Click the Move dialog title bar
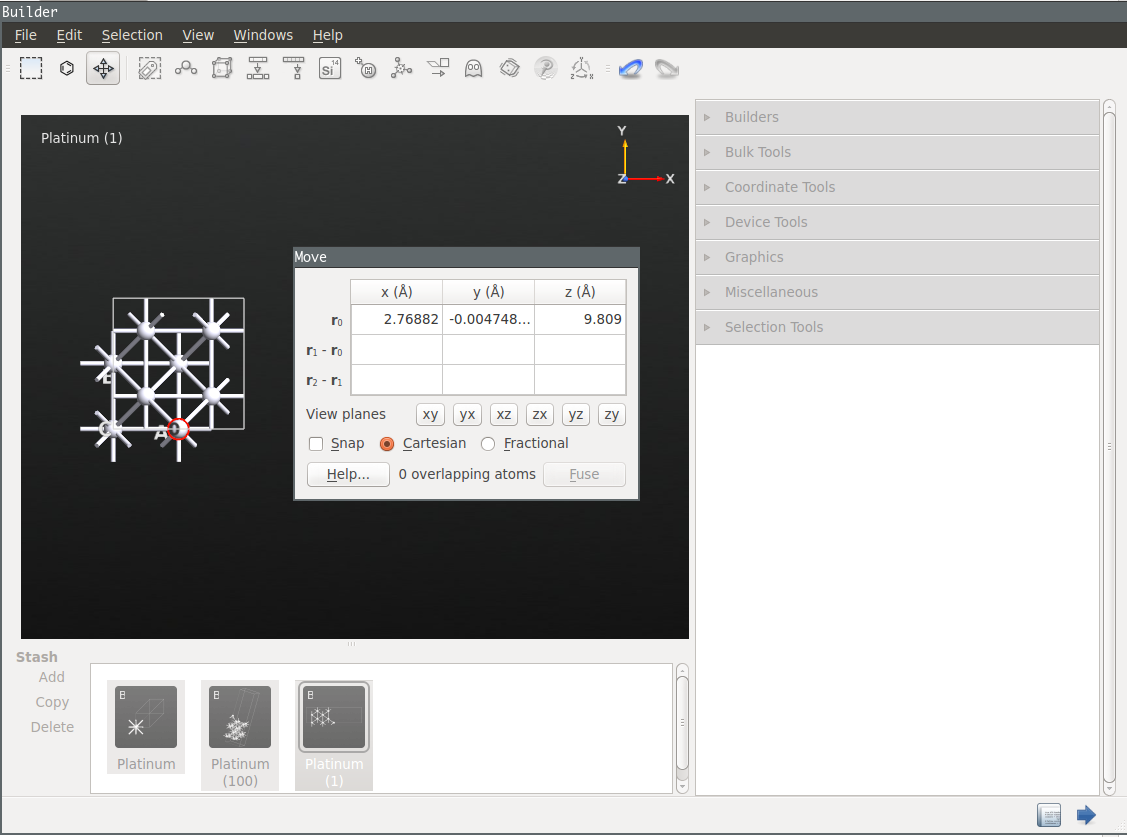Viewport: 1127px width, 837px height. coord(466,257)
